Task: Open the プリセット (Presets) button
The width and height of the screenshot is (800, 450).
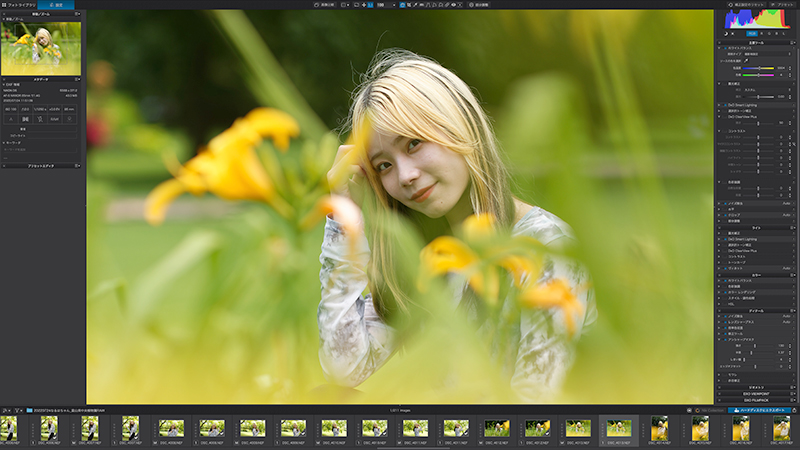Action: [782, 5]
